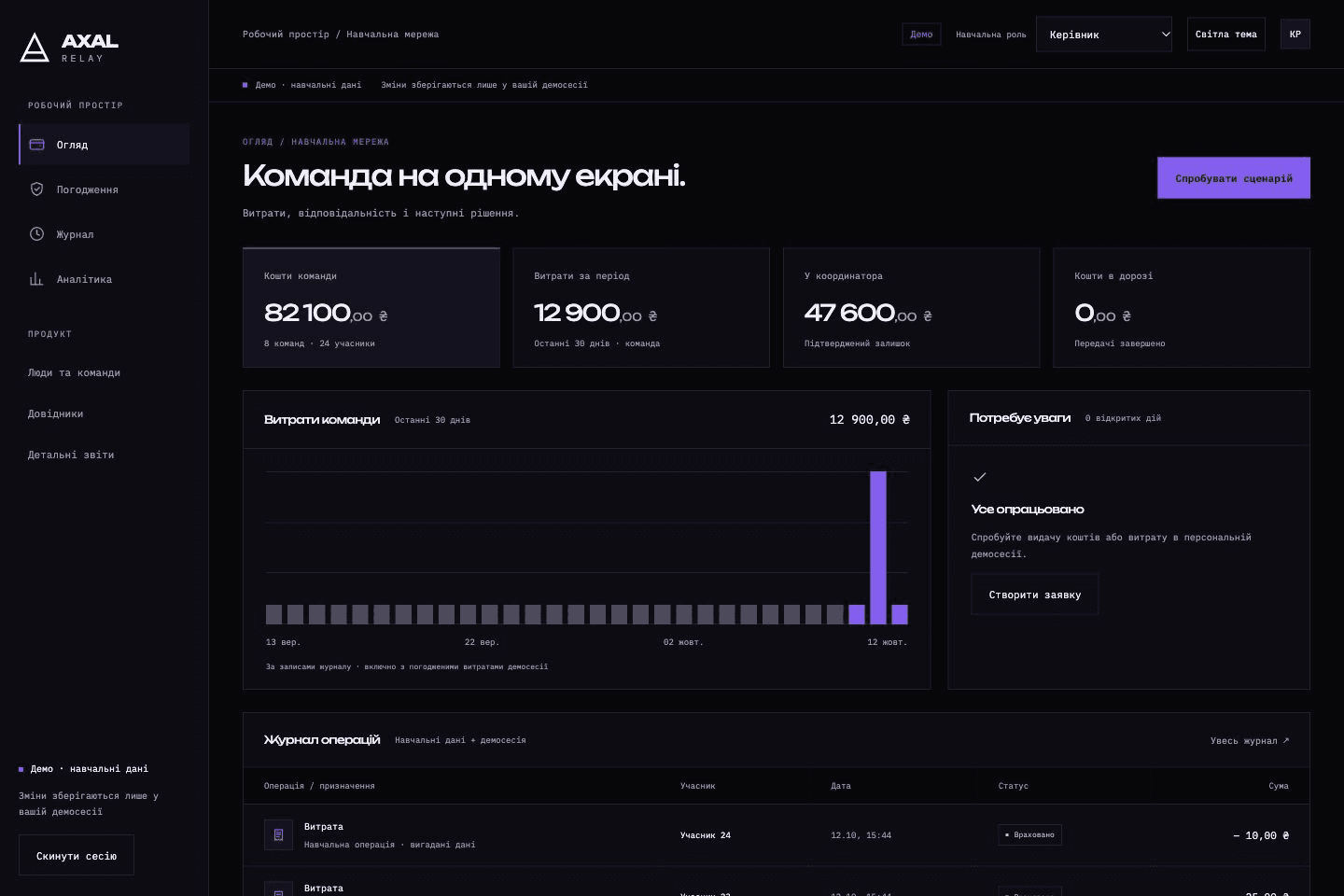Click the tallest purple bar in the expenses chart
Screen dimensions: 1344x896
coord(878,548)
